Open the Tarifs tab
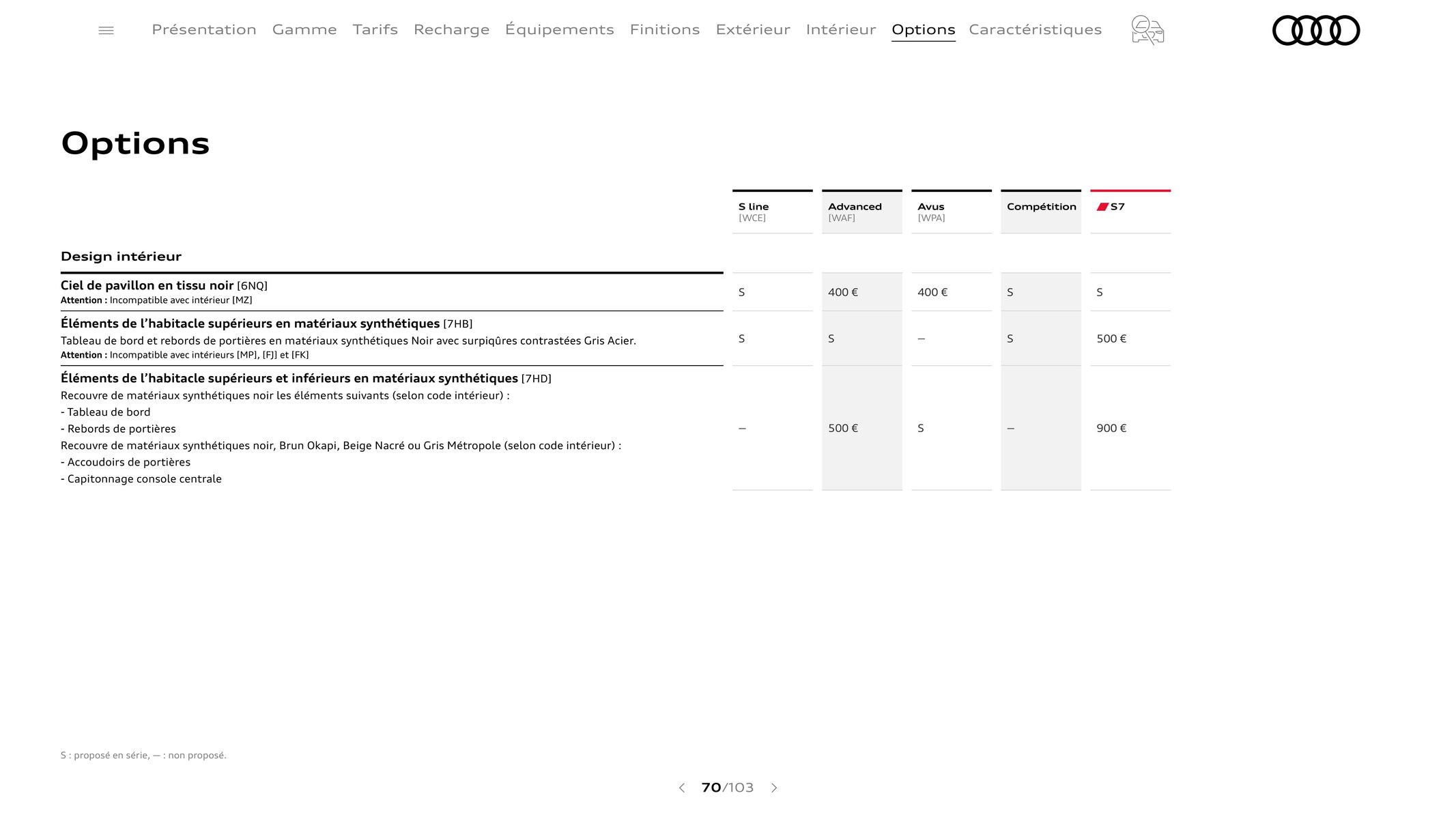1456x819 pixels. 375,29
